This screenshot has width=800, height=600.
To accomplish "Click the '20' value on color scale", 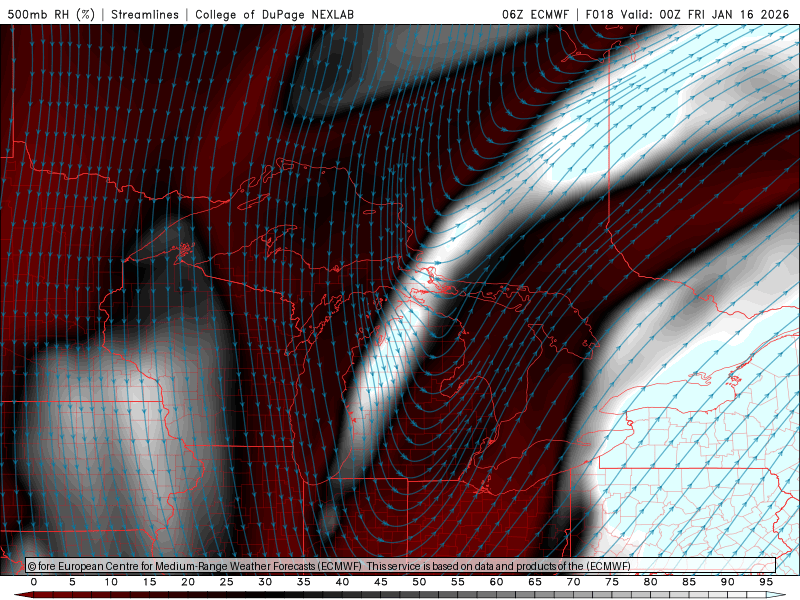I will tap(188, 582).
